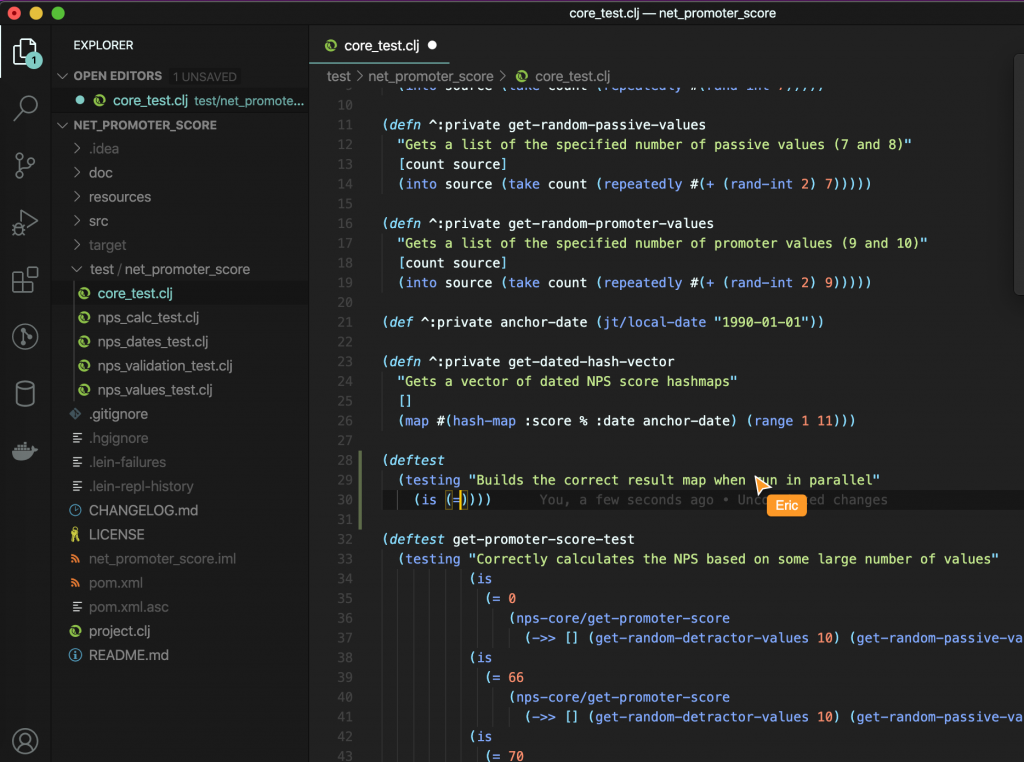
Task: Click line number 32 in the gutter
Action: pyautogui.click(x=344, y=539)
